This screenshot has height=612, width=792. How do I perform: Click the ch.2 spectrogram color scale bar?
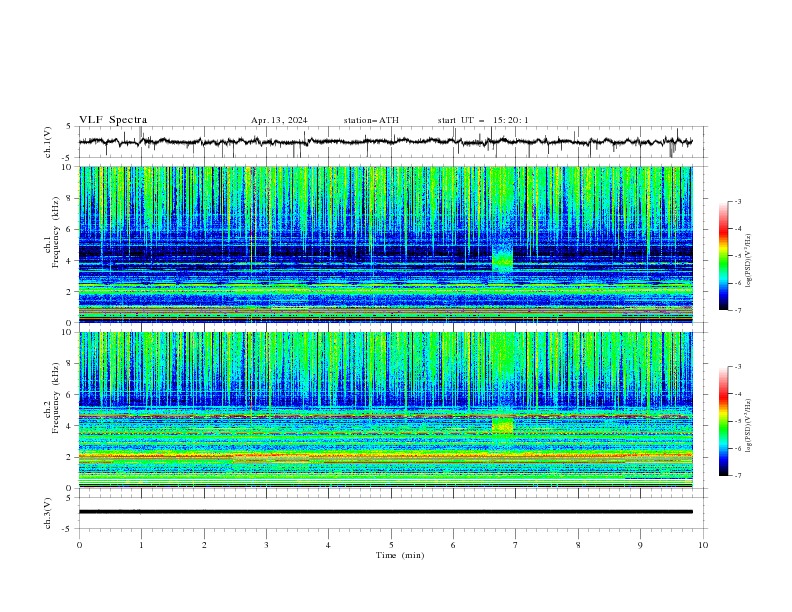pos(723,421)
